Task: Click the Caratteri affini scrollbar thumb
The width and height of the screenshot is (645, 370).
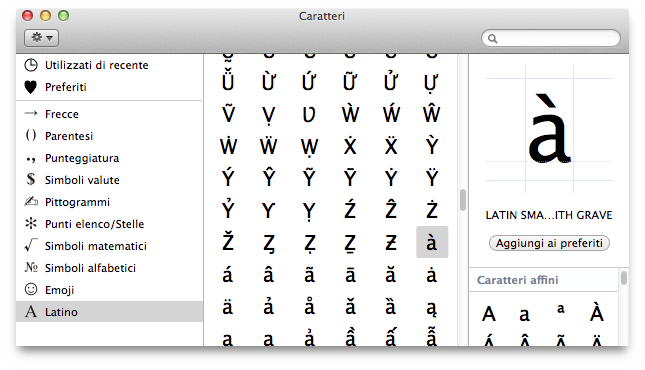Action: (x=624, y=278)
